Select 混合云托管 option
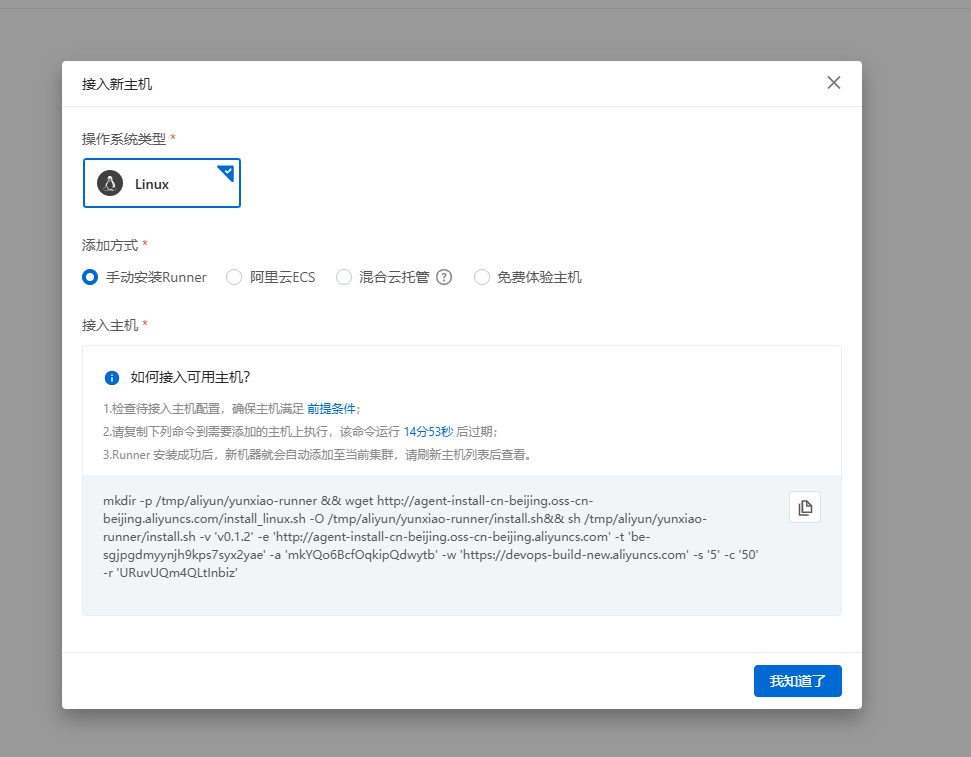Screen dimensions: 971x757 coord(343,277)
